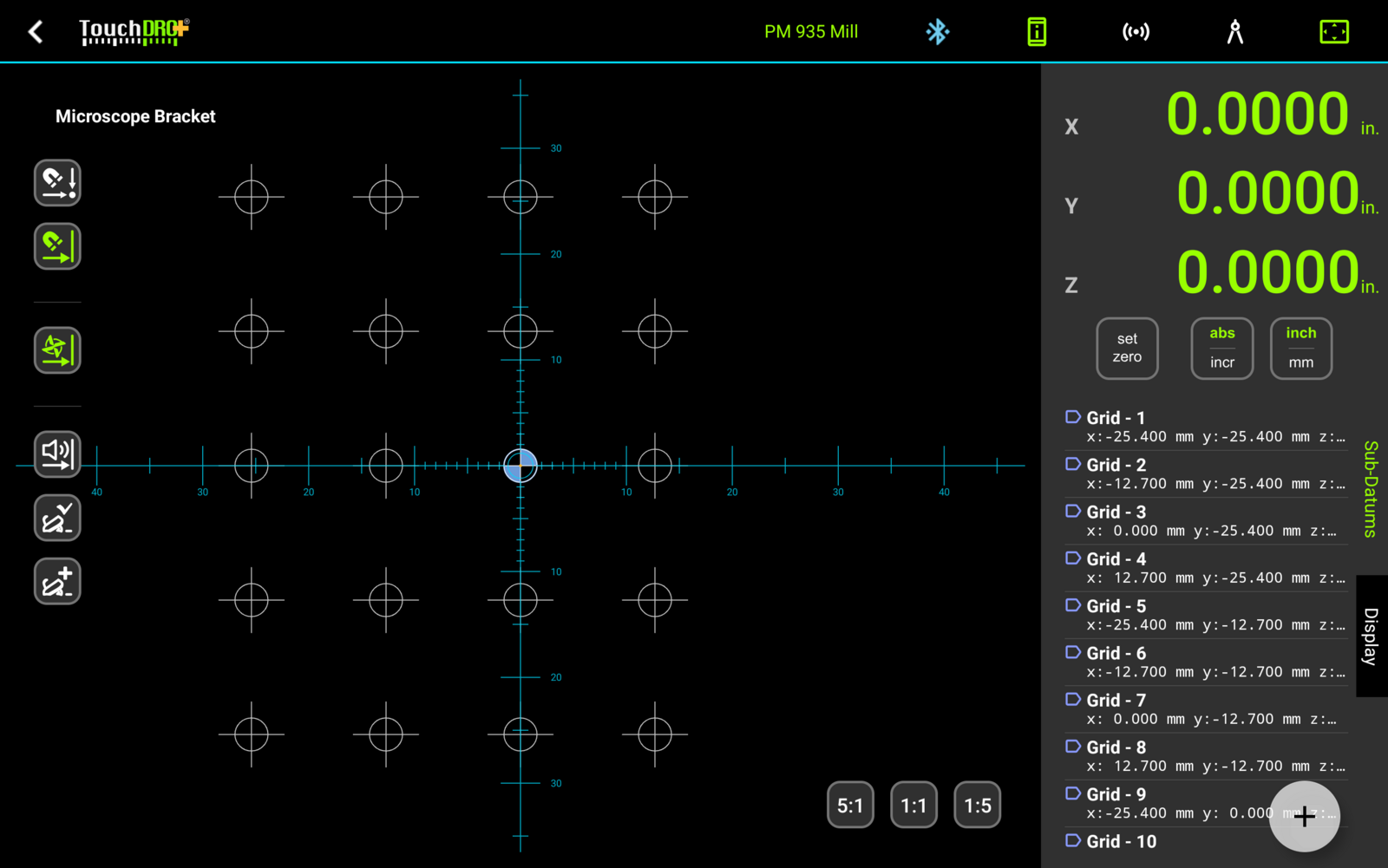Select the X axis label
Screen dimensions: 1388x868
pyautogui.click(x=1071, y=127)
